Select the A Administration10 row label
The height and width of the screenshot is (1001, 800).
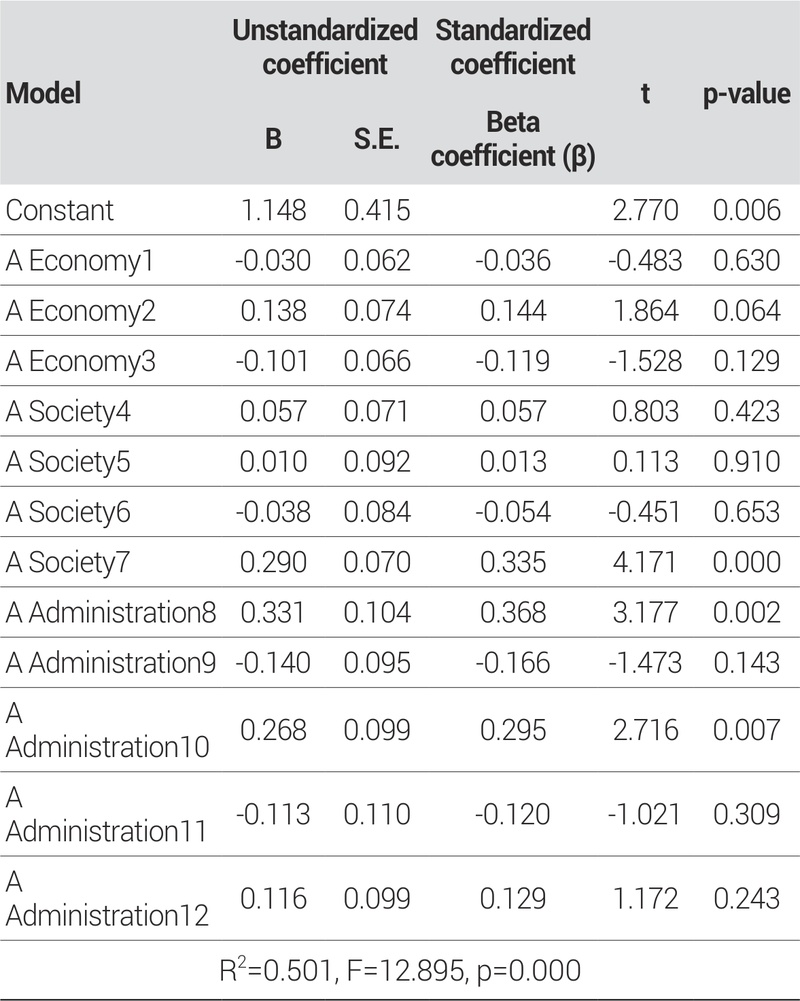(x=107, y=728)
